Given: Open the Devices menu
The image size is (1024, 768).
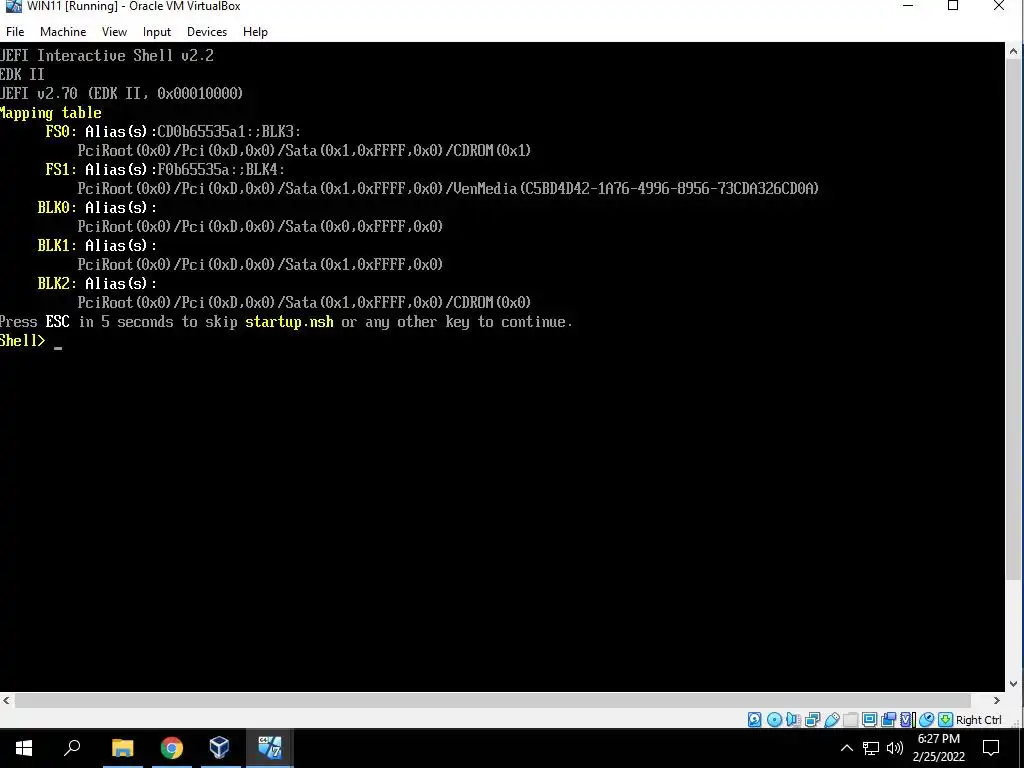Looking at the screenshot, I should pos(207,31).
